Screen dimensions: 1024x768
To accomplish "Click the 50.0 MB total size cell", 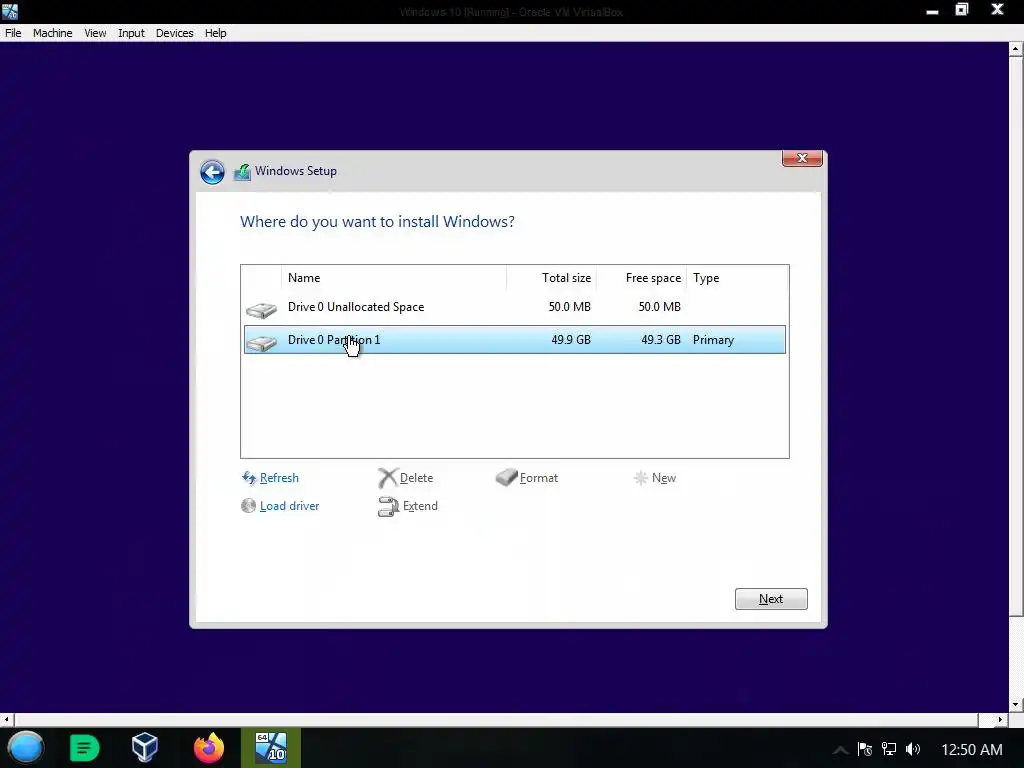I will click(x=569, y=307).
